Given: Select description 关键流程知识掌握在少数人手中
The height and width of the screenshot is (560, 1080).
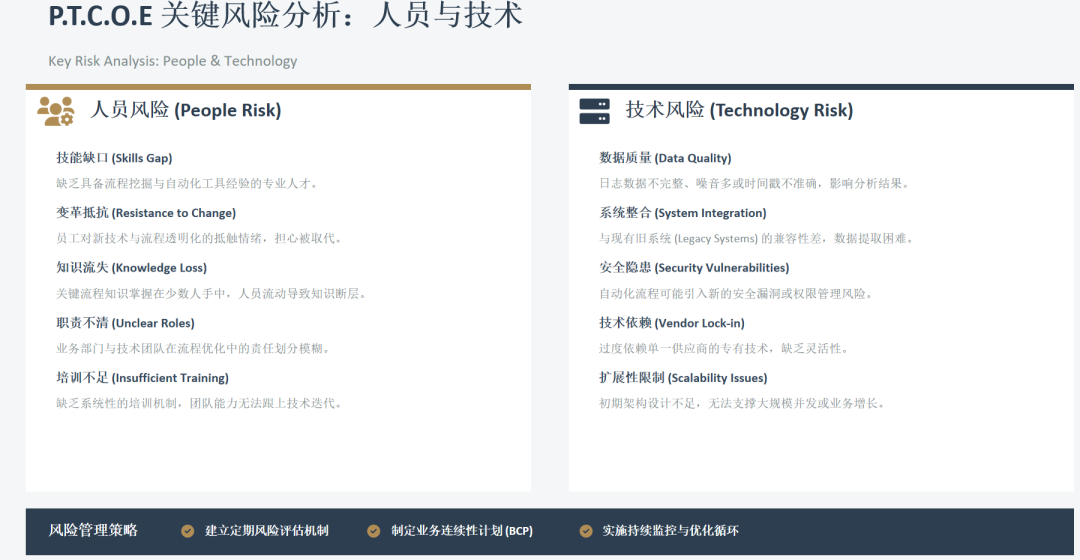Looking at the screenshot, I should click(x=141, y=293).
